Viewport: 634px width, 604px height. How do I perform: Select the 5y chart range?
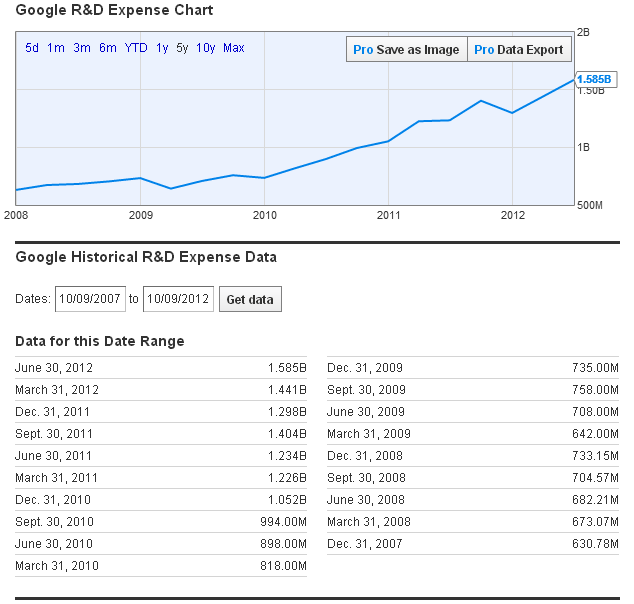(182, 48)
